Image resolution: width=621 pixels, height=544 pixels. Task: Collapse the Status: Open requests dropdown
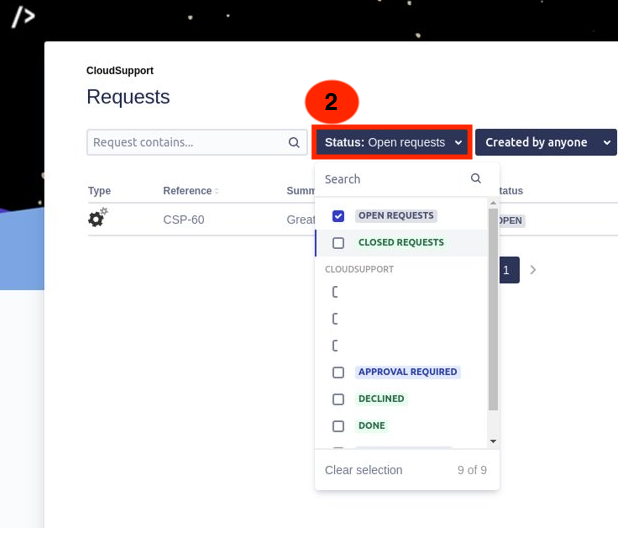tap(392, 143)
